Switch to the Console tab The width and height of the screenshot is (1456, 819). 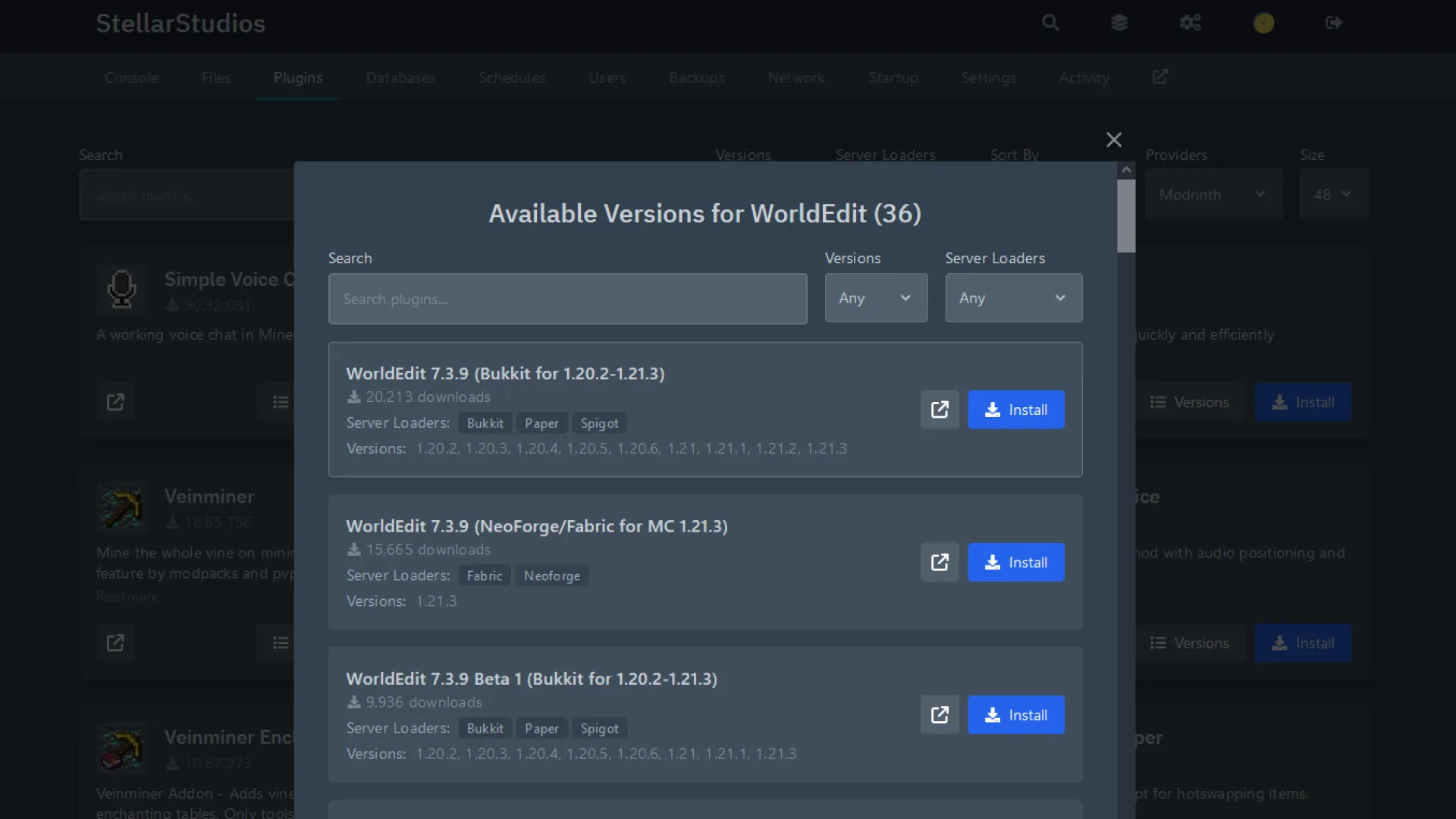131,77
